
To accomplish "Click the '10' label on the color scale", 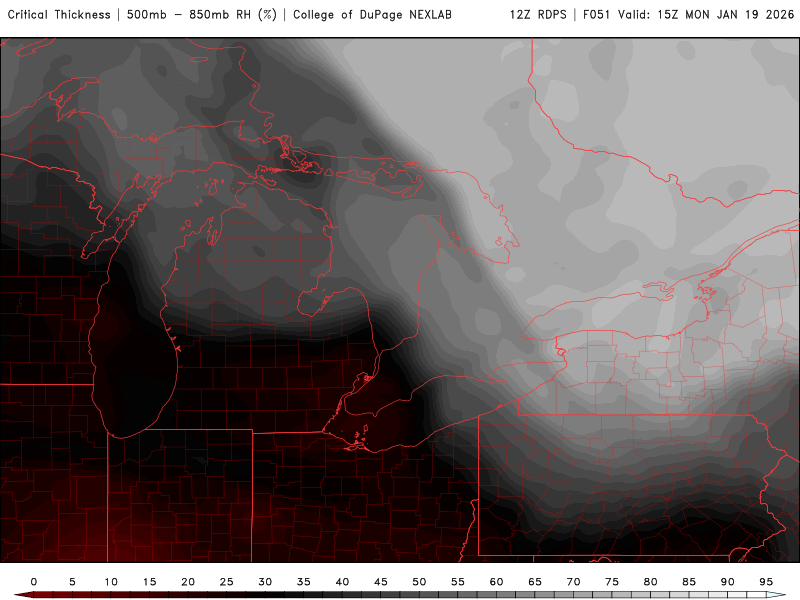I will (x=111, y=582).
